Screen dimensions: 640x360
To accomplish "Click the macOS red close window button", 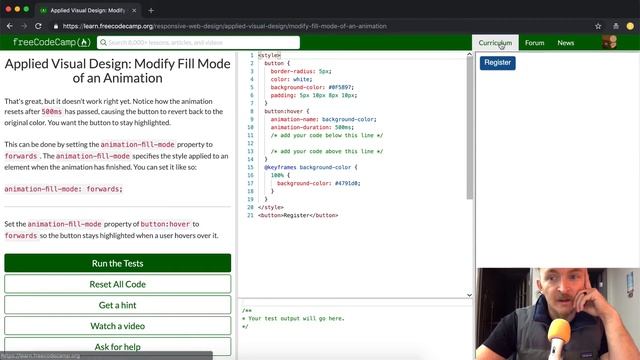I will (x=8, y=9).
